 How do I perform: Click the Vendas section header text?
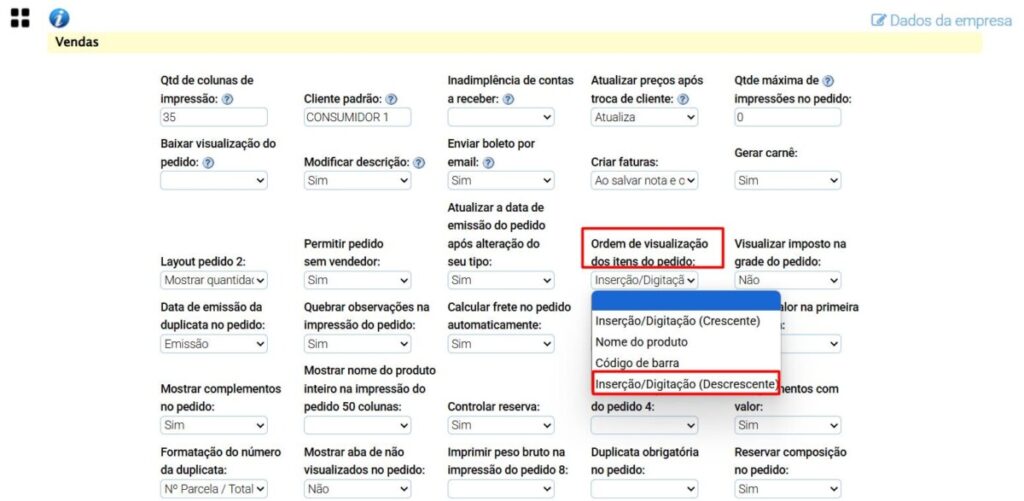tap(76, 42)
